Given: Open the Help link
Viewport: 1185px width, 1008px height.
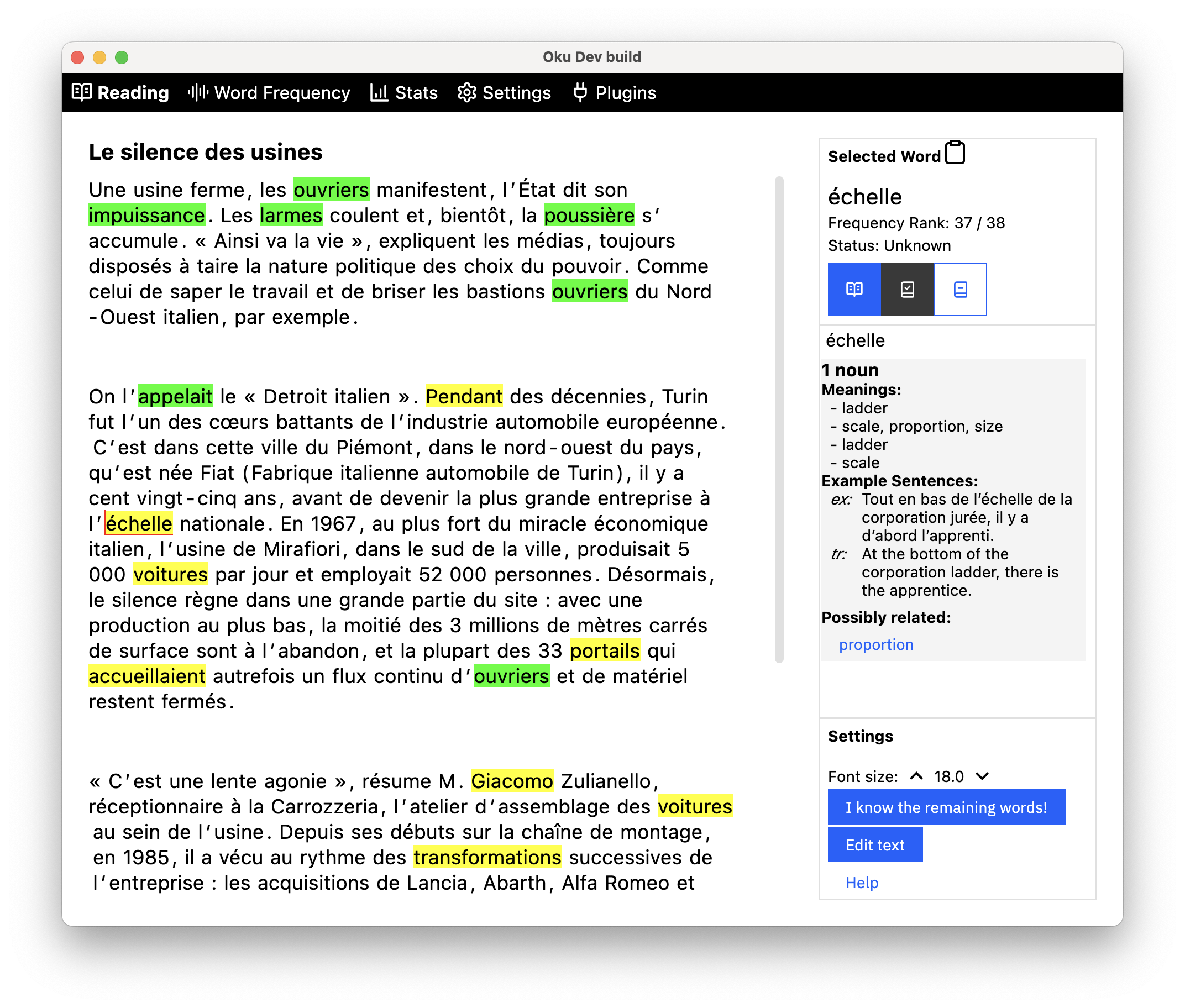Looking at the screenshot, I should pyautogui.click(x=862, y=883).
